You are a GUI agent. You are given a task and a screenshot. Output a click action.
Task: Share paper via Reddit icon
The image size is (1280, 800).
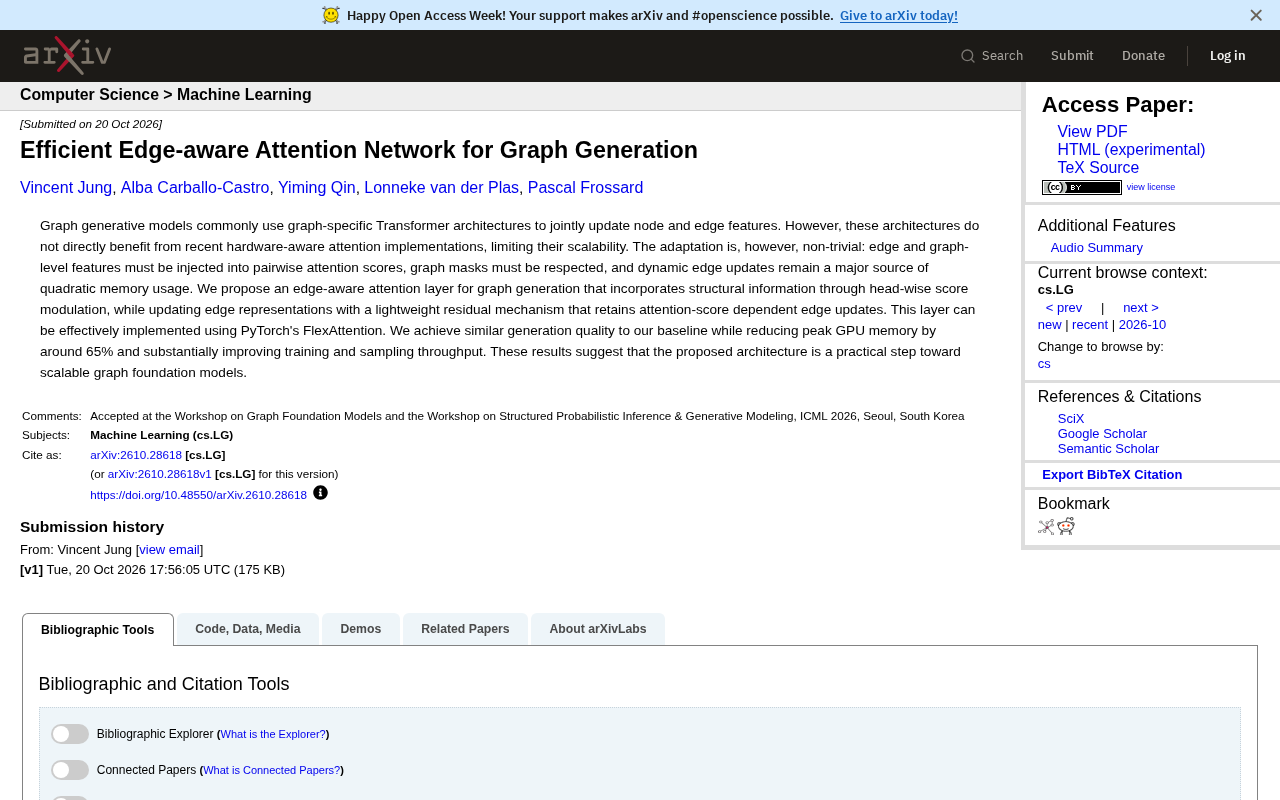coord(1066,527)
